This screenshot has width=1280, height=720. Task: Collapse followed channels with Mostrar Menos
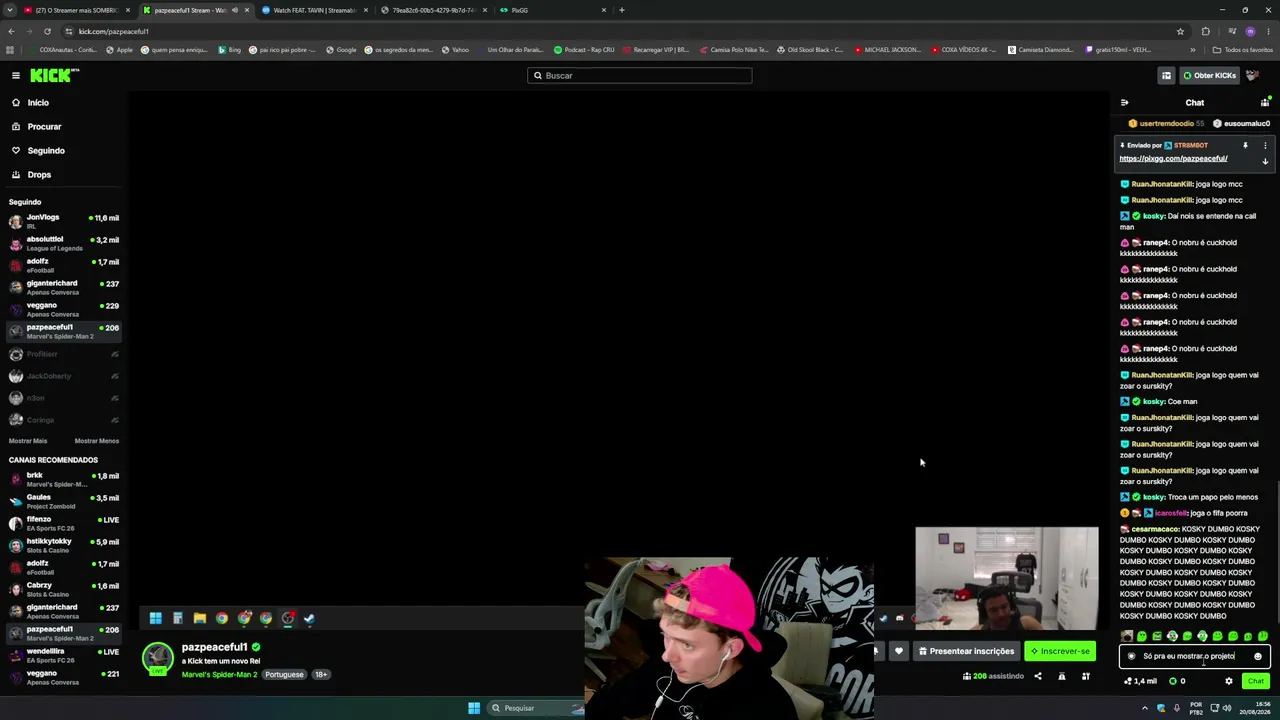(97, 441)
